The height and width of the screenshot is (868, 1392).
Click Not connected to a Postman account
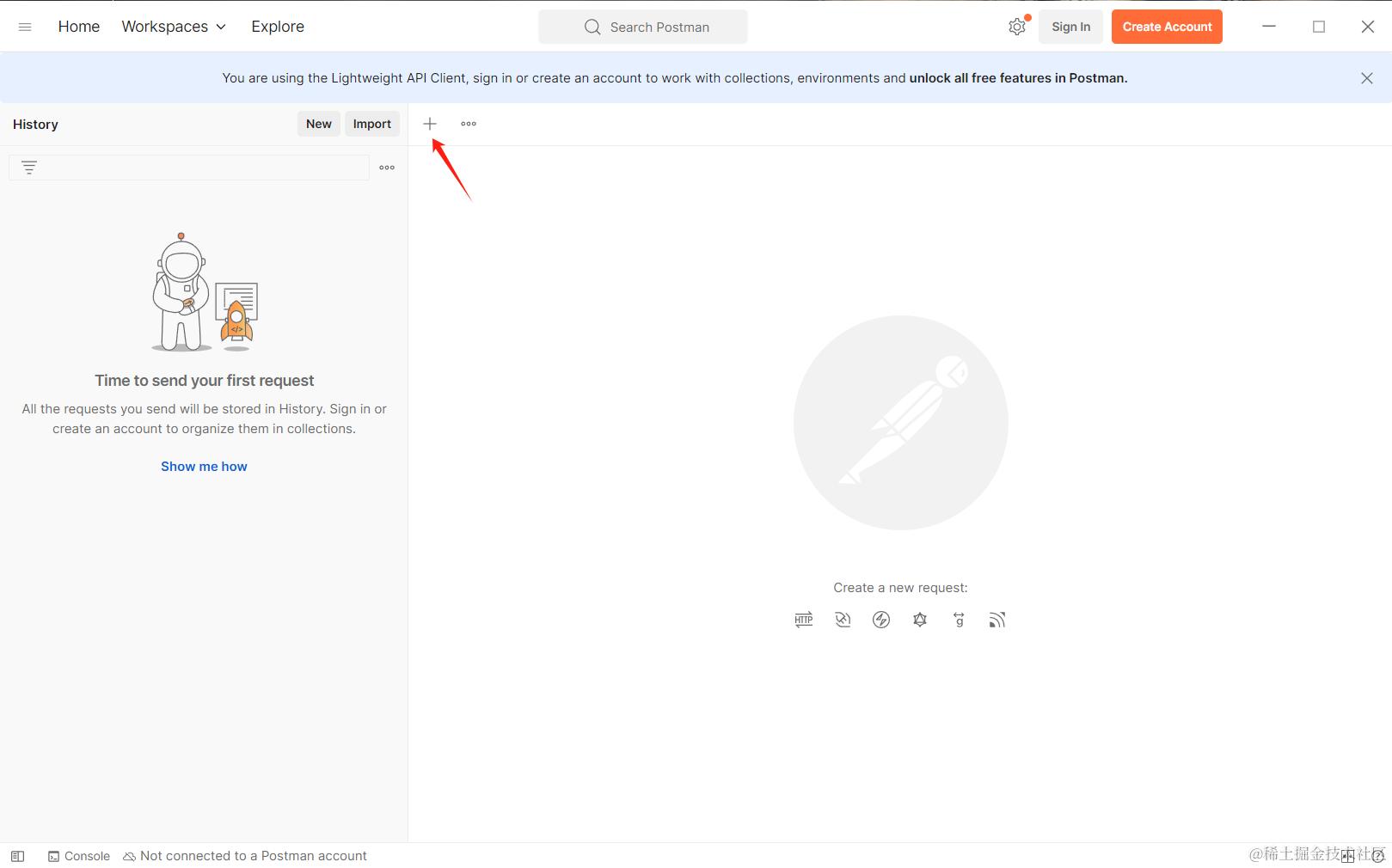(245, 856)
